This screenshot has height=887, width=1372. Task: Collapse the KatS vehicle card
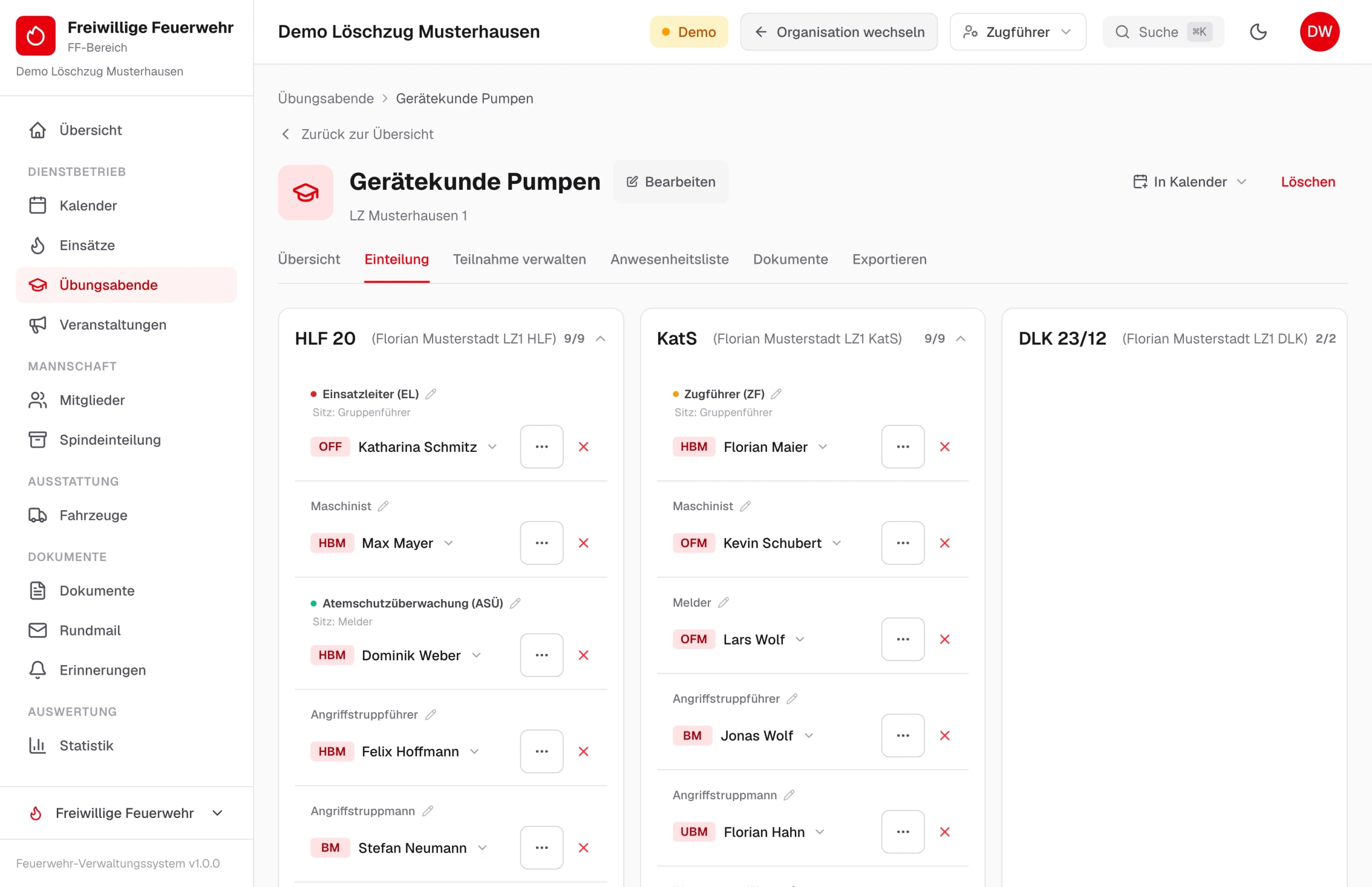(961, 339)
